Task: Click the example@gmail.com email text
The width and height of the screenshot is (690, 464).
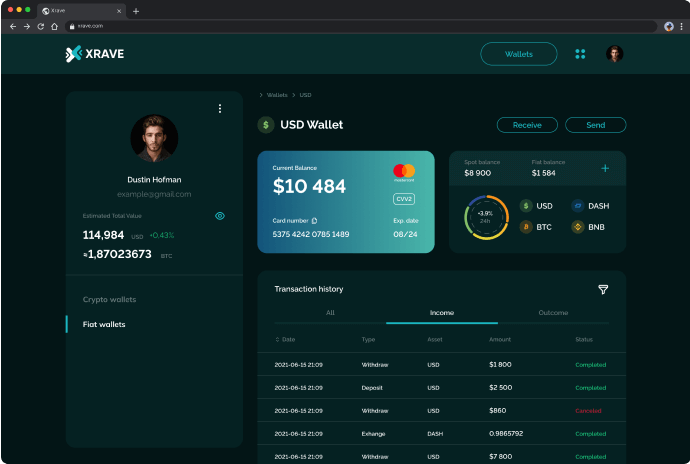Action: click(x=154, y=194)
